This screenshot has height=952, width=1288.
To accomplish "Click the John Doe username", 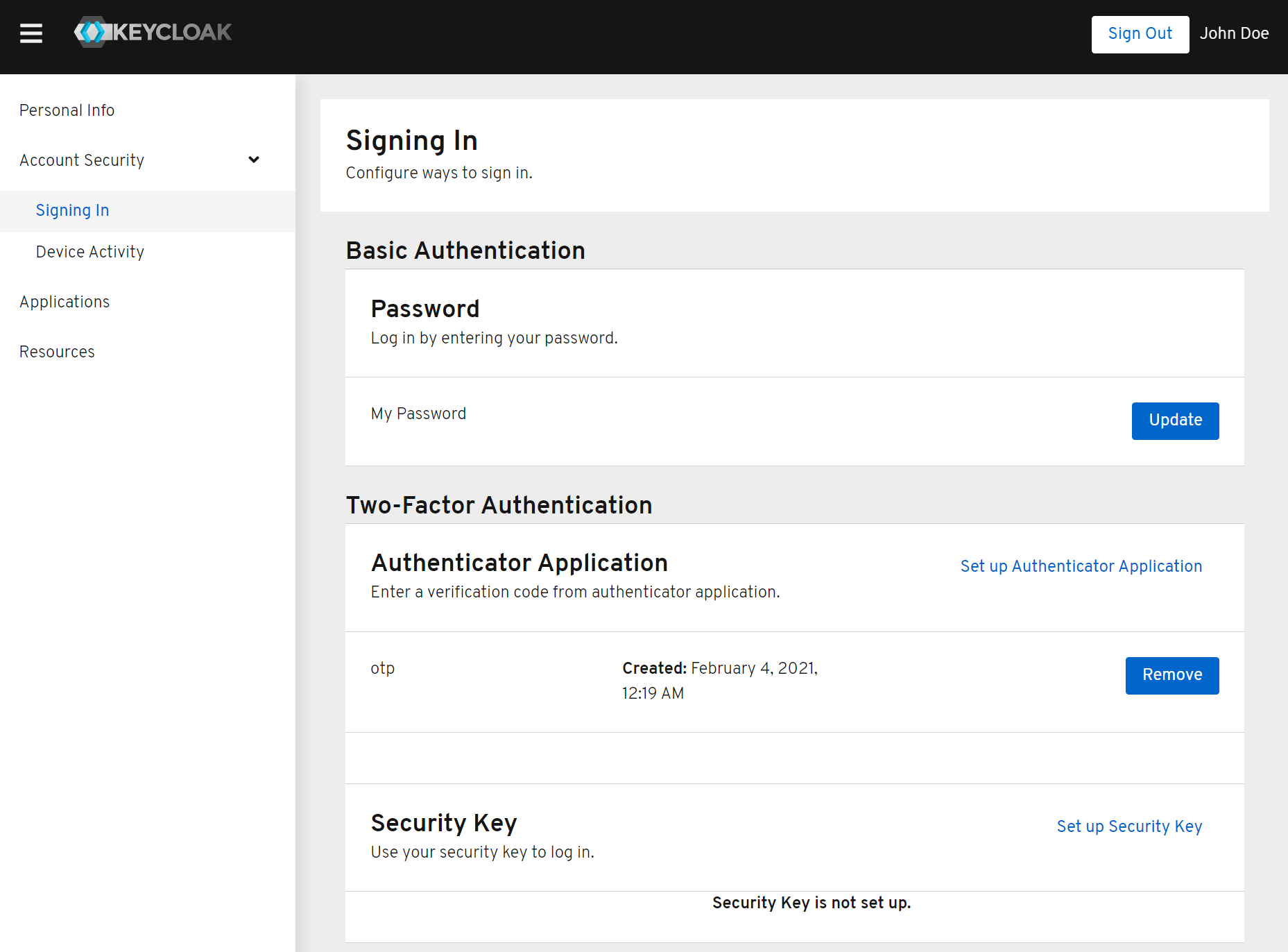I will pos(1234,33).
